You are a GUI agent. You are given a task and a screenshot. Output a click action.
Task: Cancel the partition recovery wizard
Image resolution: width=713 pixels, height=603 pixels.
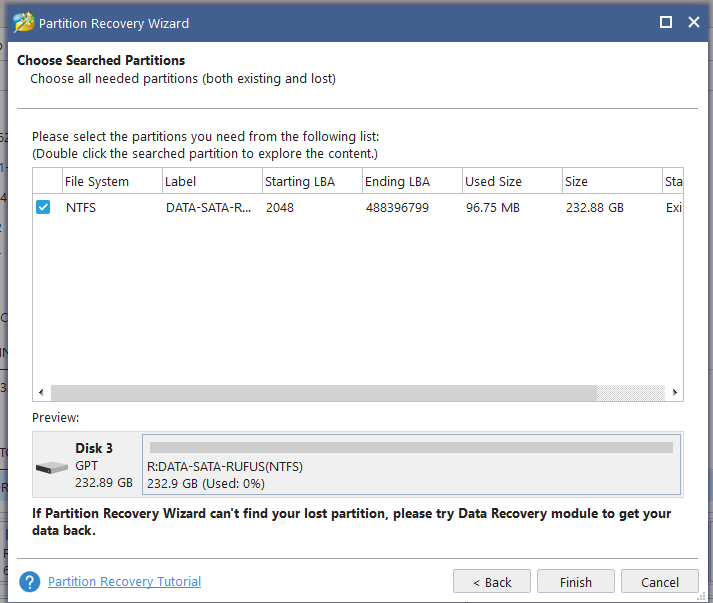point(659,582)
